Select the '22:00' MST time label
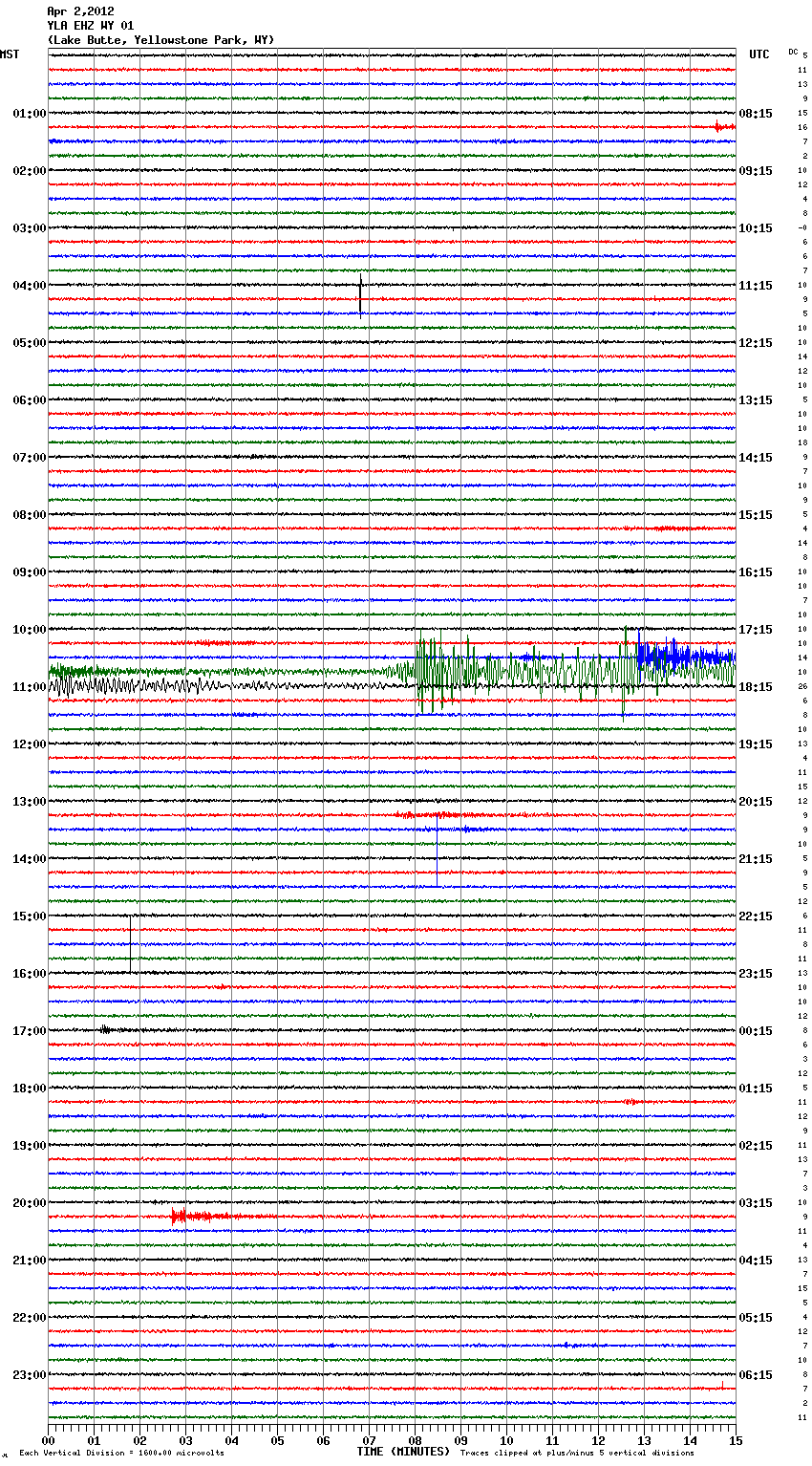The width and height of the screenshot is (812, 1466). coord(30,1318)
